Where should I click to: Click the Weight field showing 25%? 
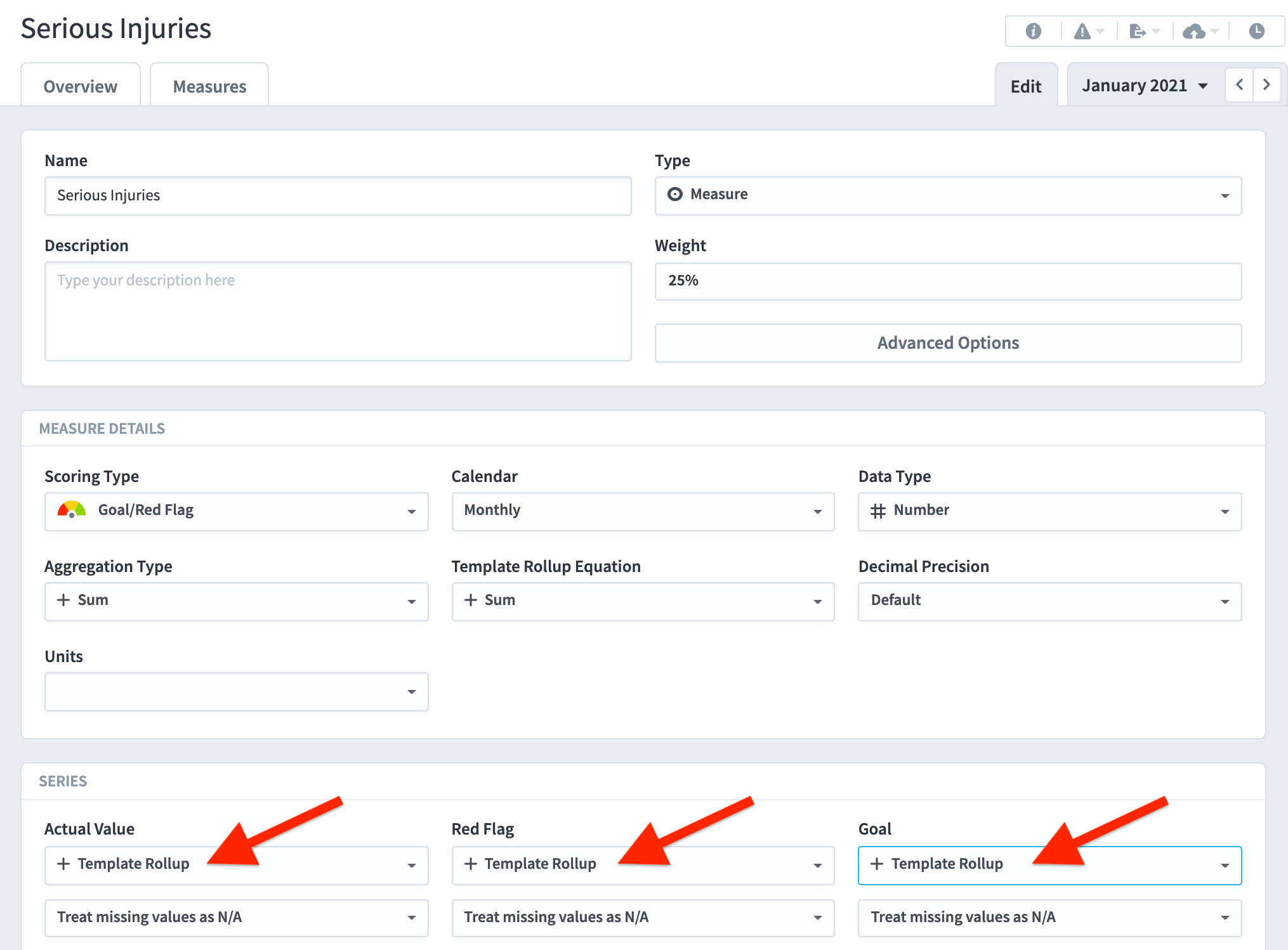click(948, 281)
